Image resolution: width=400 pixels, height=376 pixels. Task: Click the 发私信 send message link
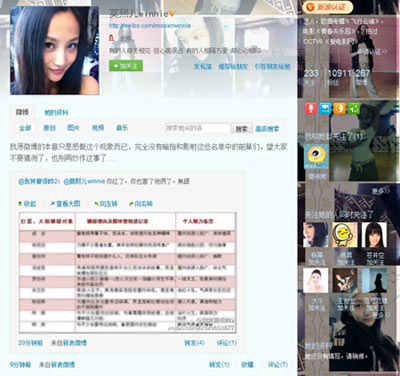[203, 66]
